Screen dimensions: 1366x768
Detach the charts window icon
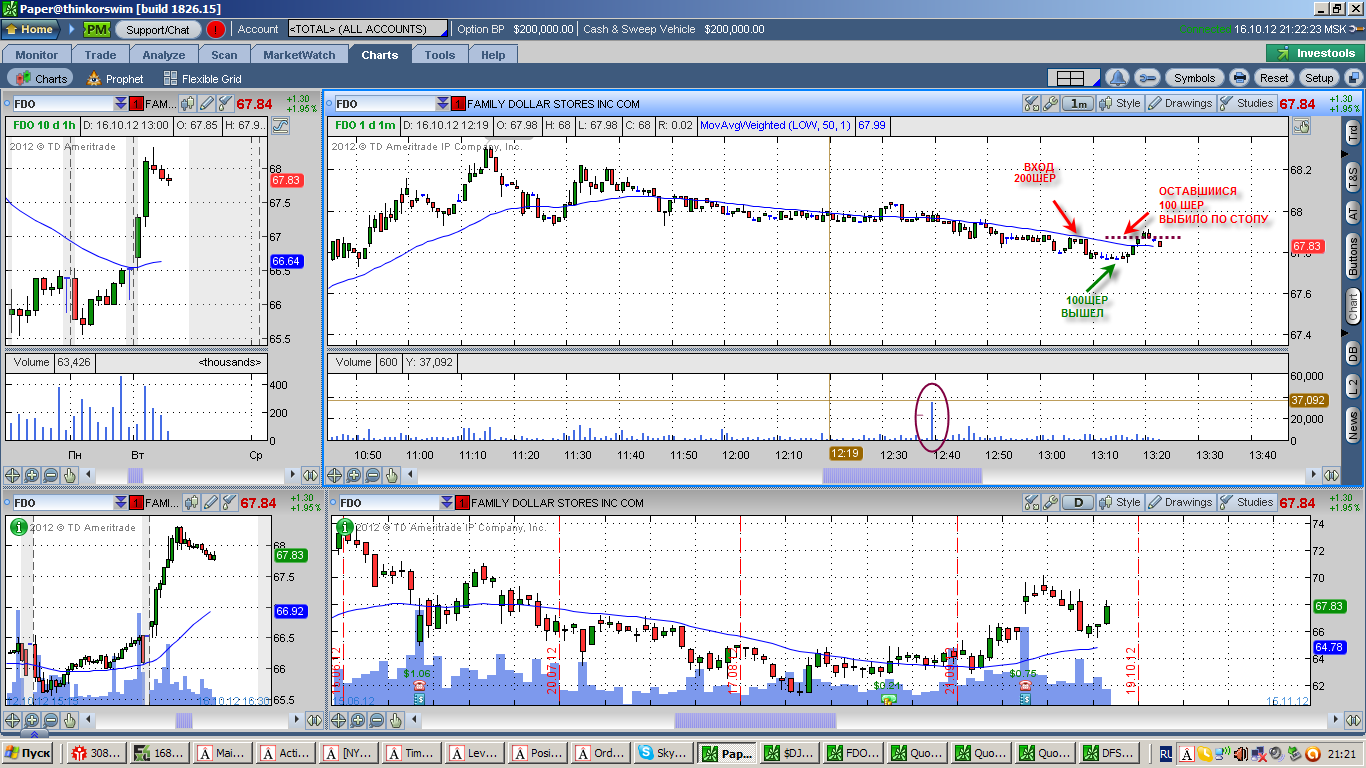click(x=1354, y=78)
